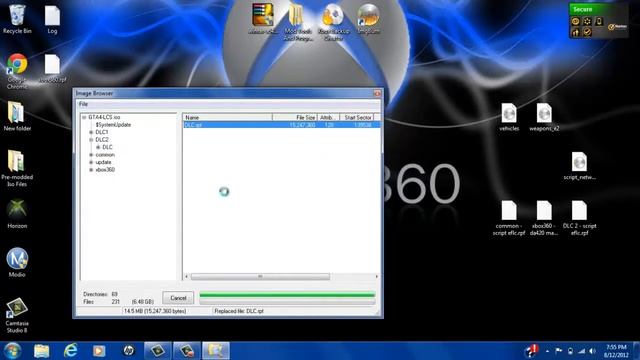
Task: Cancel the file replace operation
Action: pyautogui.click(x=178, y=298)
